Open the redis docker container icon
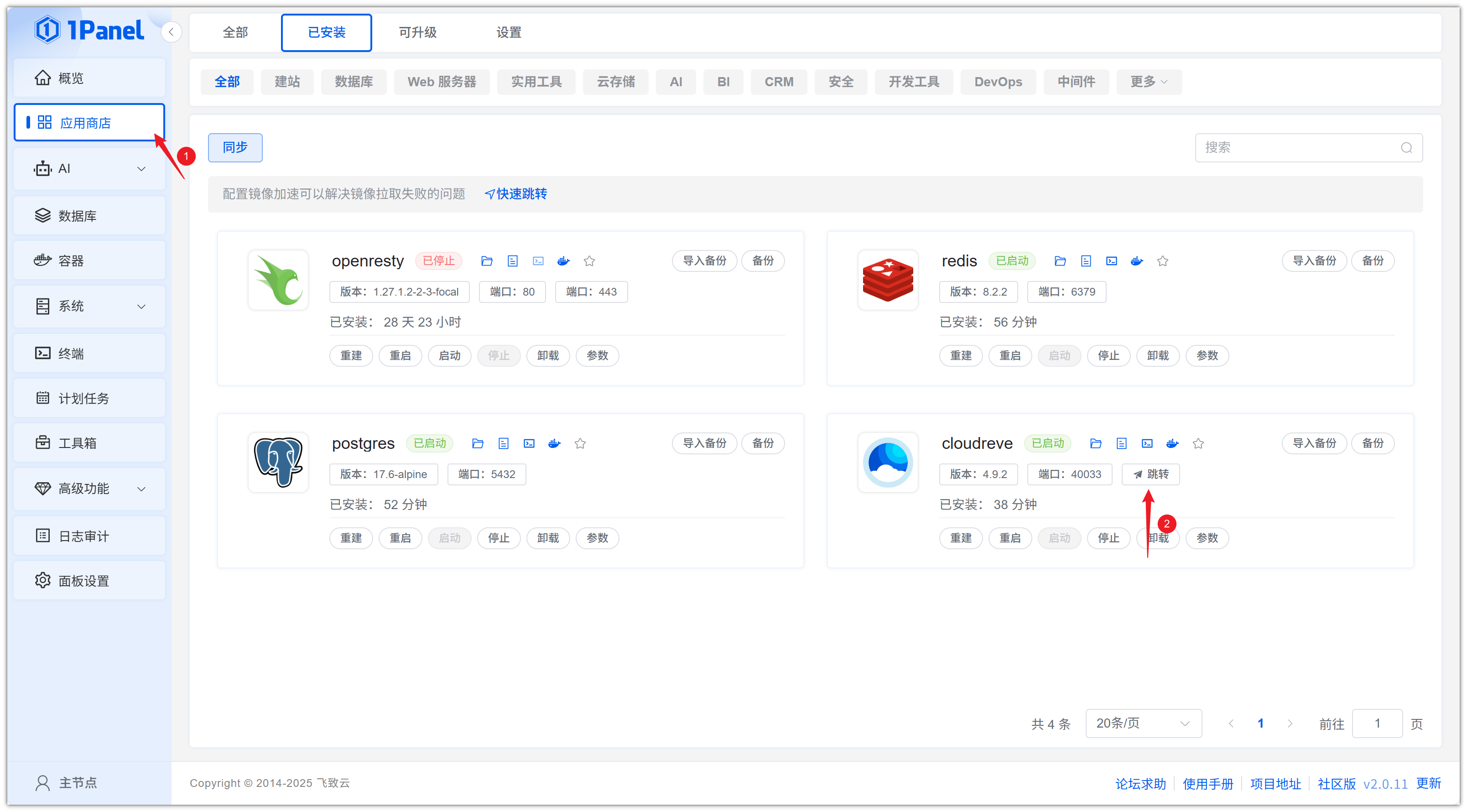 tap(1137, 261)
